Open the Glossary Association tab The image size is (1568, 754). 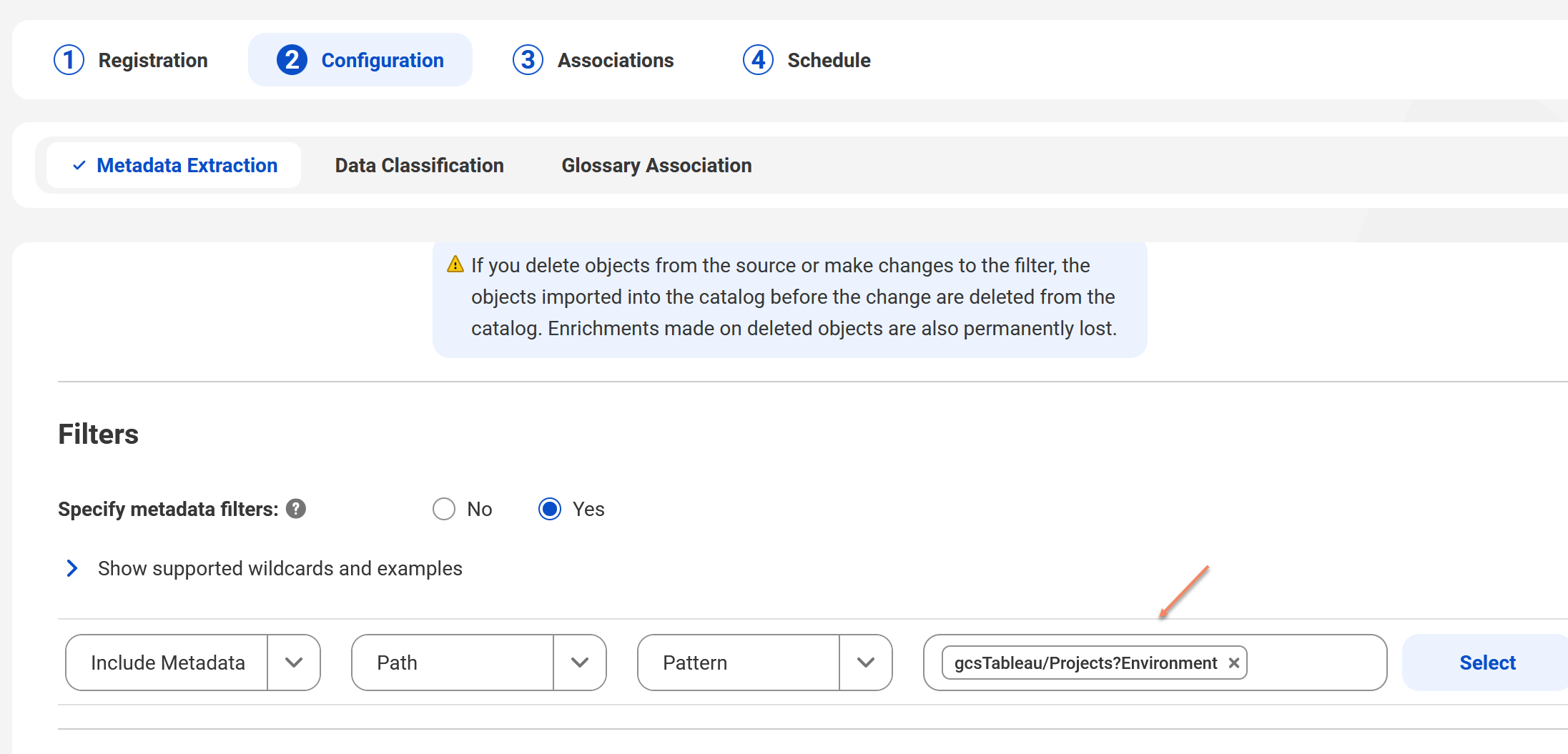[x=656, y=165]
